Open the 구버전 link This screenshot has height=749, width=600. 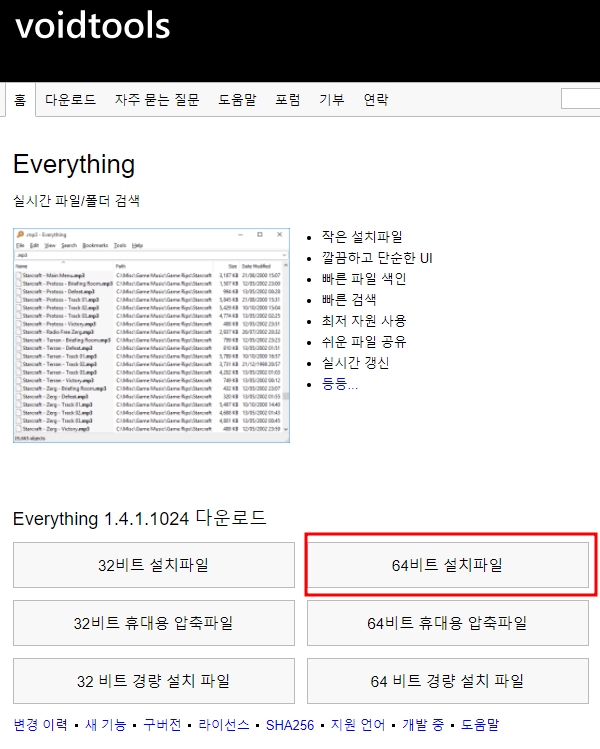(x=162, y=725)
